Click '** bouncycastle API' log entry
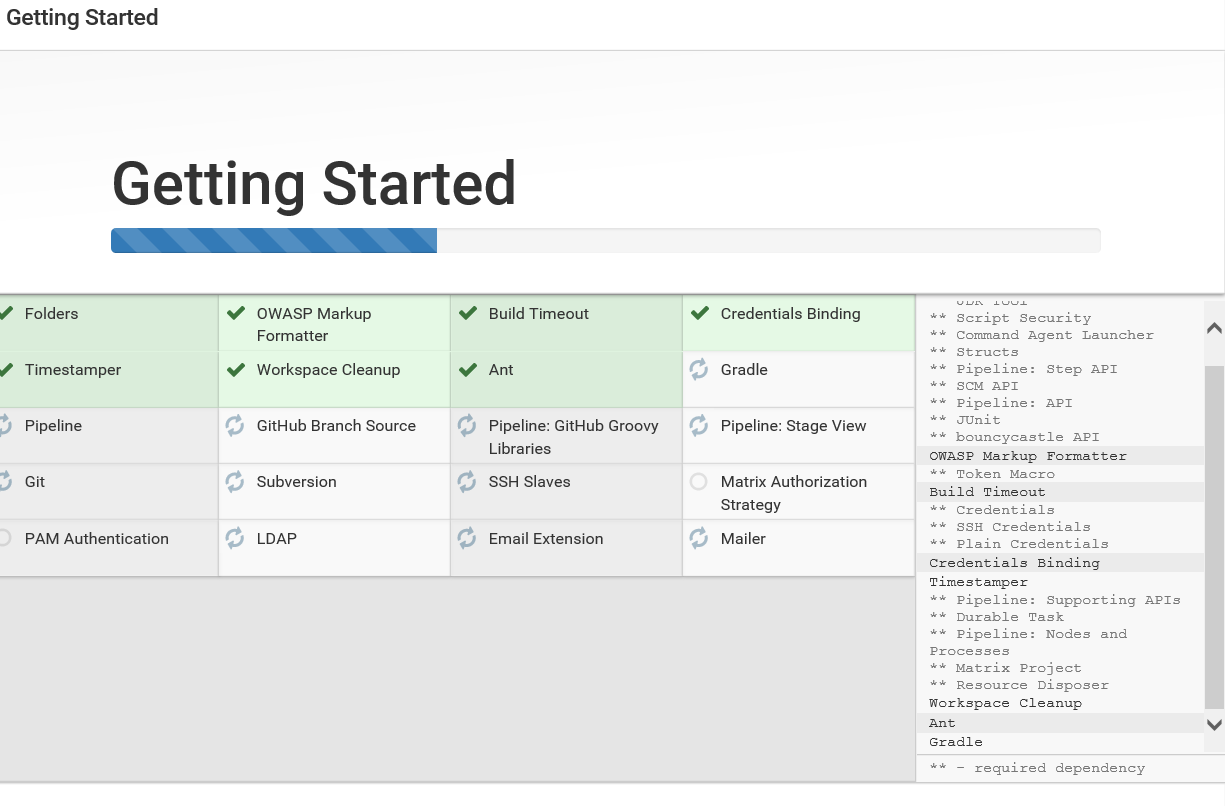The width and height of the screenshot is (1225, 806). 1014,437
